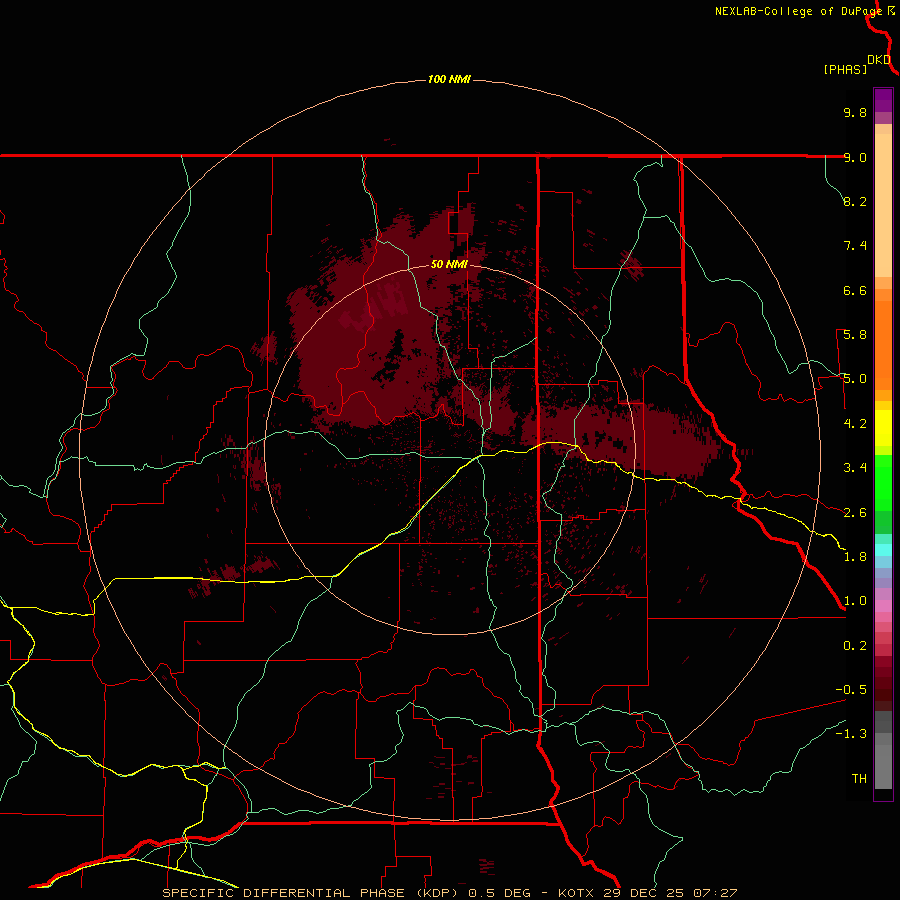Click the cyan band of color scale
The height and width of the screenshot is (900, 900).
[x=883, y=550]
